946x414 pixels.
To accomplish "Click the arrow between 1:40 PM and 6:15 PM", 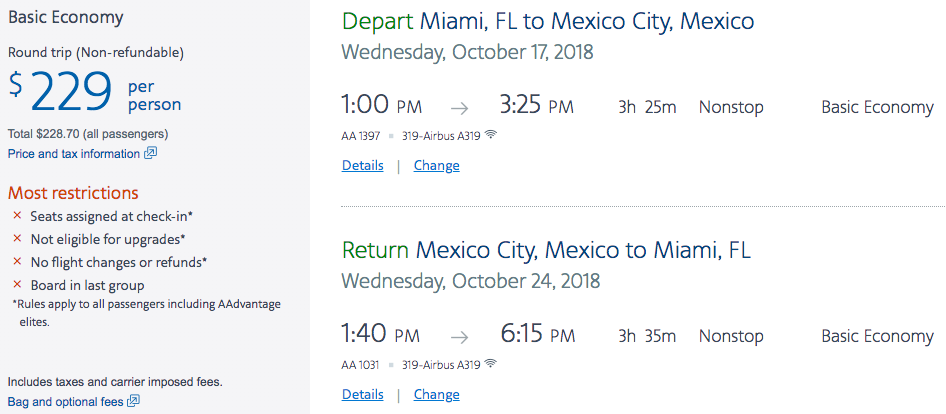I will click(459, 337).
